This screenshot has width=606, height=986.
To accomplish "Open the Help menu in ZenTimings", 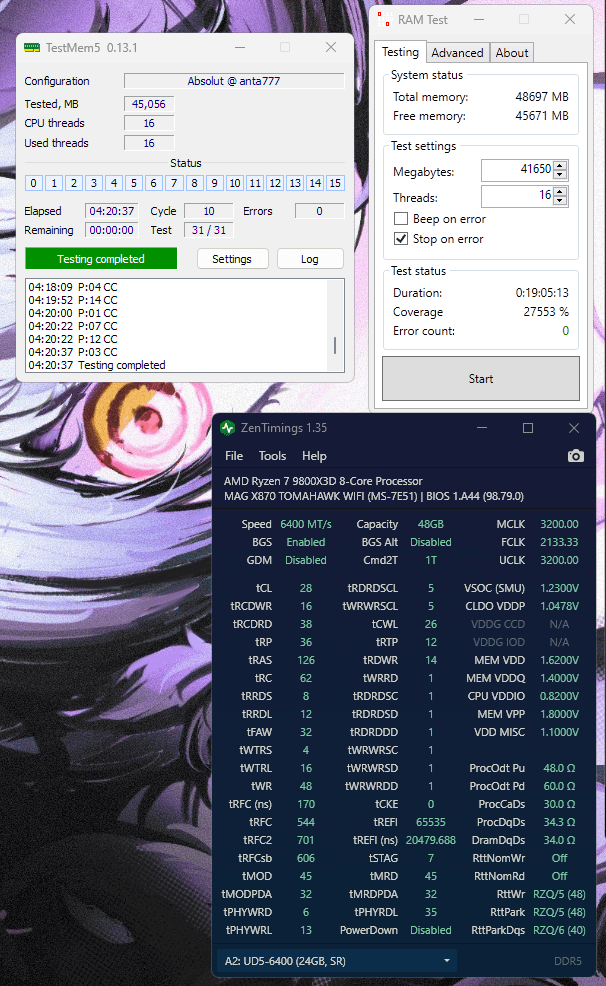I will click(314, 456).
